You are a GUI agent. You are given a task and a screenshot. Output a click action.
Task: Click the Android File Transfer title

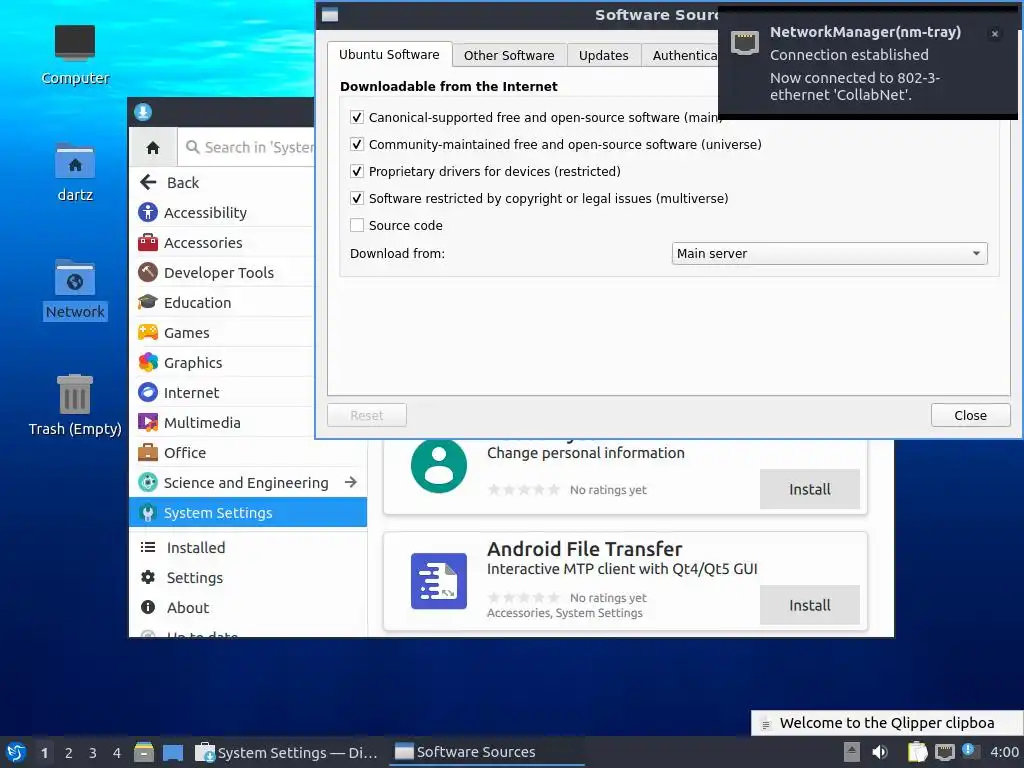pyautogui.click(x=584, y=549)
